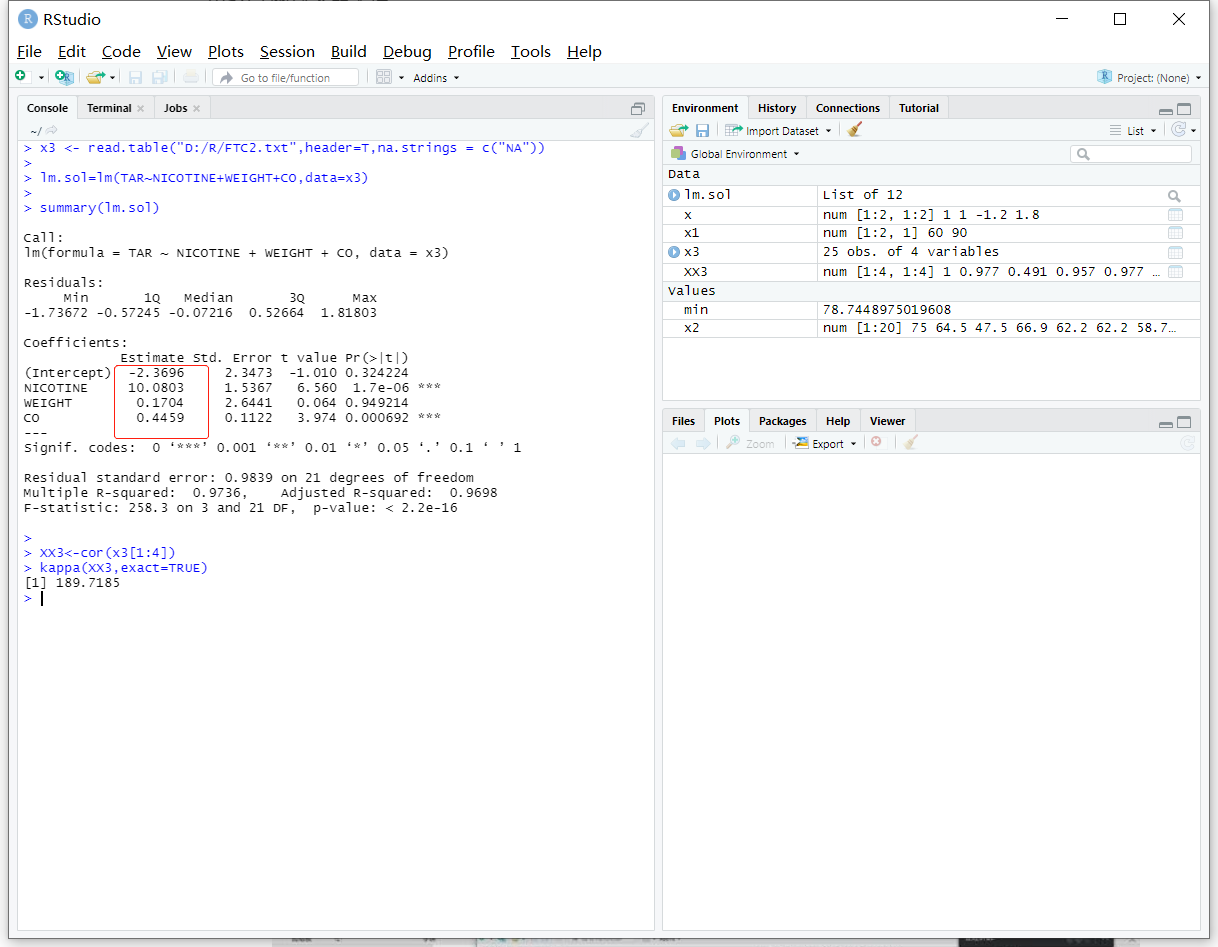This screenshot has height=947, width=1218.
Task: View the x3 data table icon
Action: (x=1175, y=253)
